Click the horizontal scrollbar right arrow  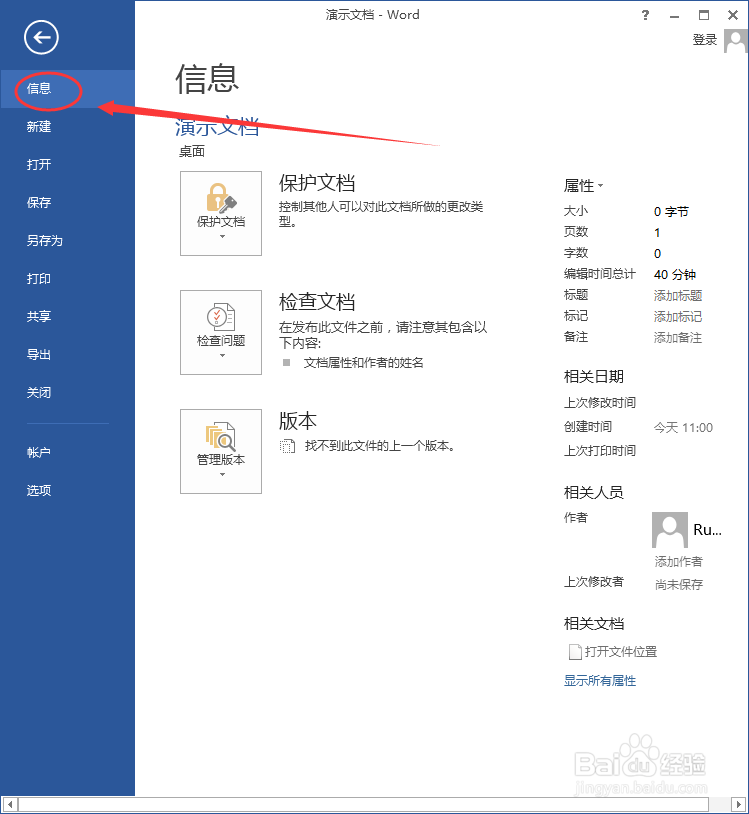[739, 805]
